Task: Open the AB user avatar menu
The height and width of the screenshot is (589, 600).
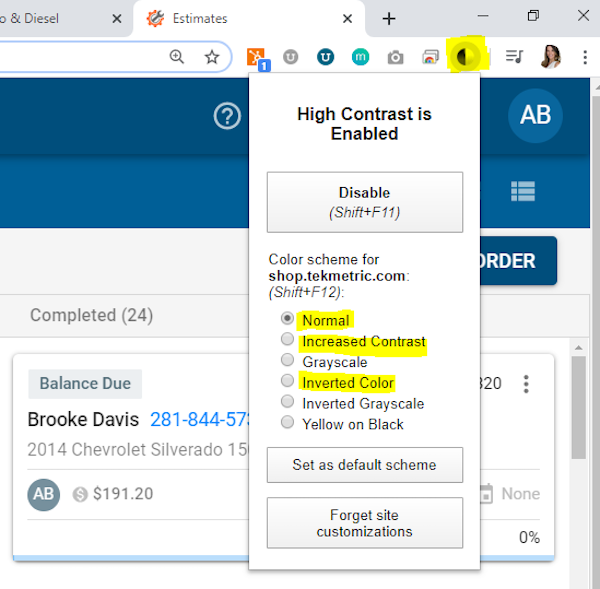Action: 535,115
